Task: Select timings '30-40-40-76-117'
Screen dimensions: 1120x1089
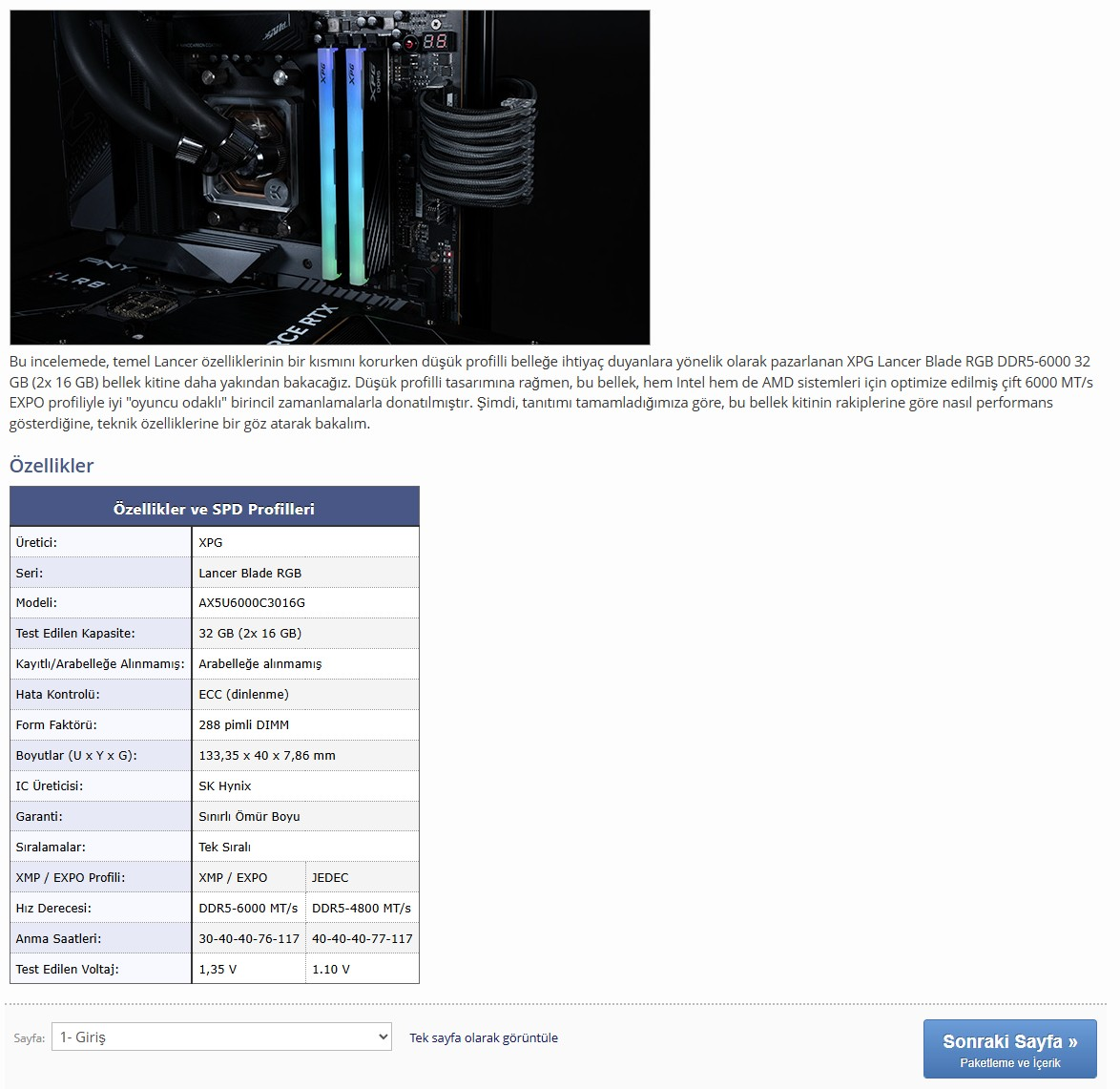Action: click(x=249, y=938)
